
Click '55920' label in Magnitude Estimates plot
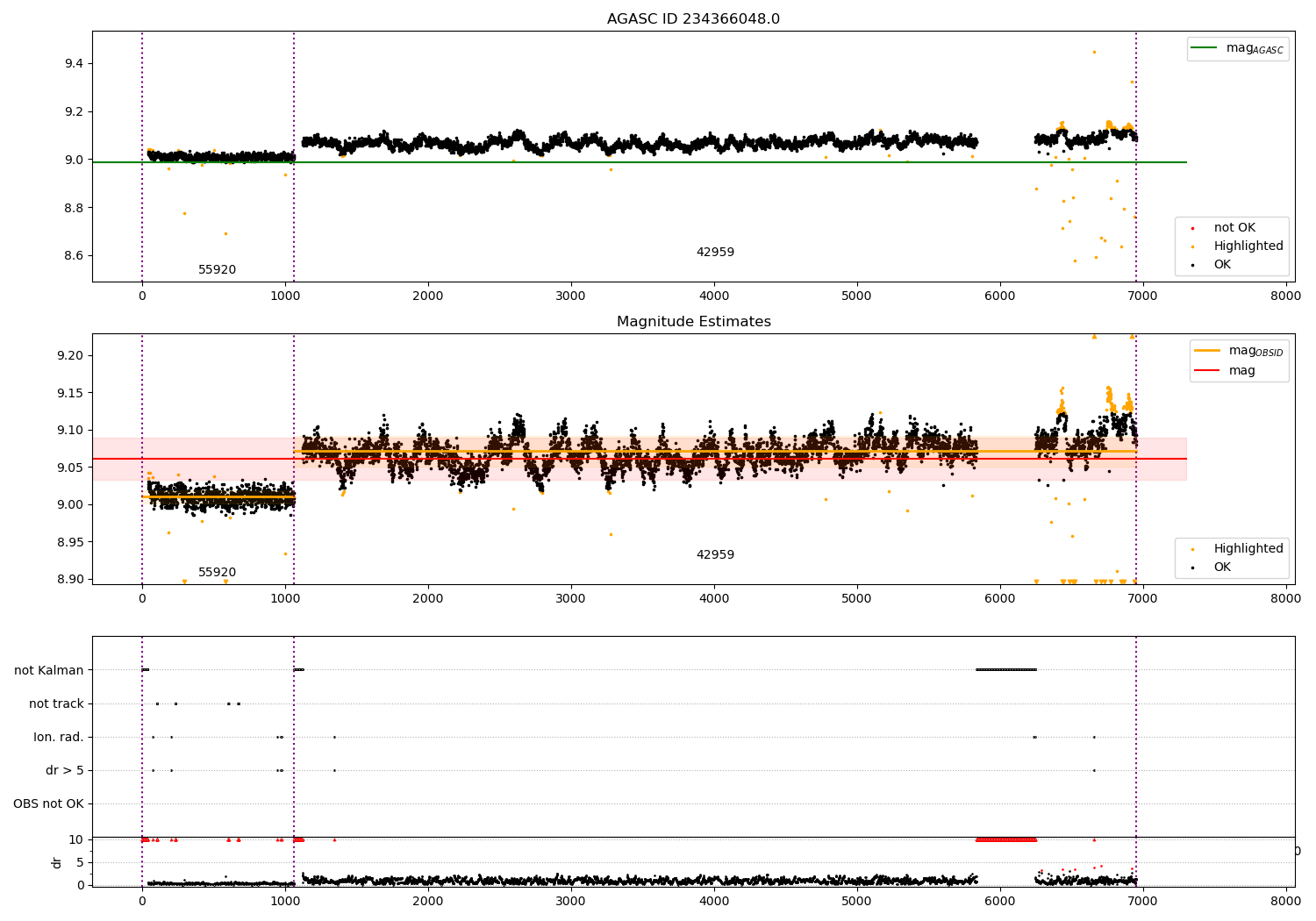(x=217, y=573)
